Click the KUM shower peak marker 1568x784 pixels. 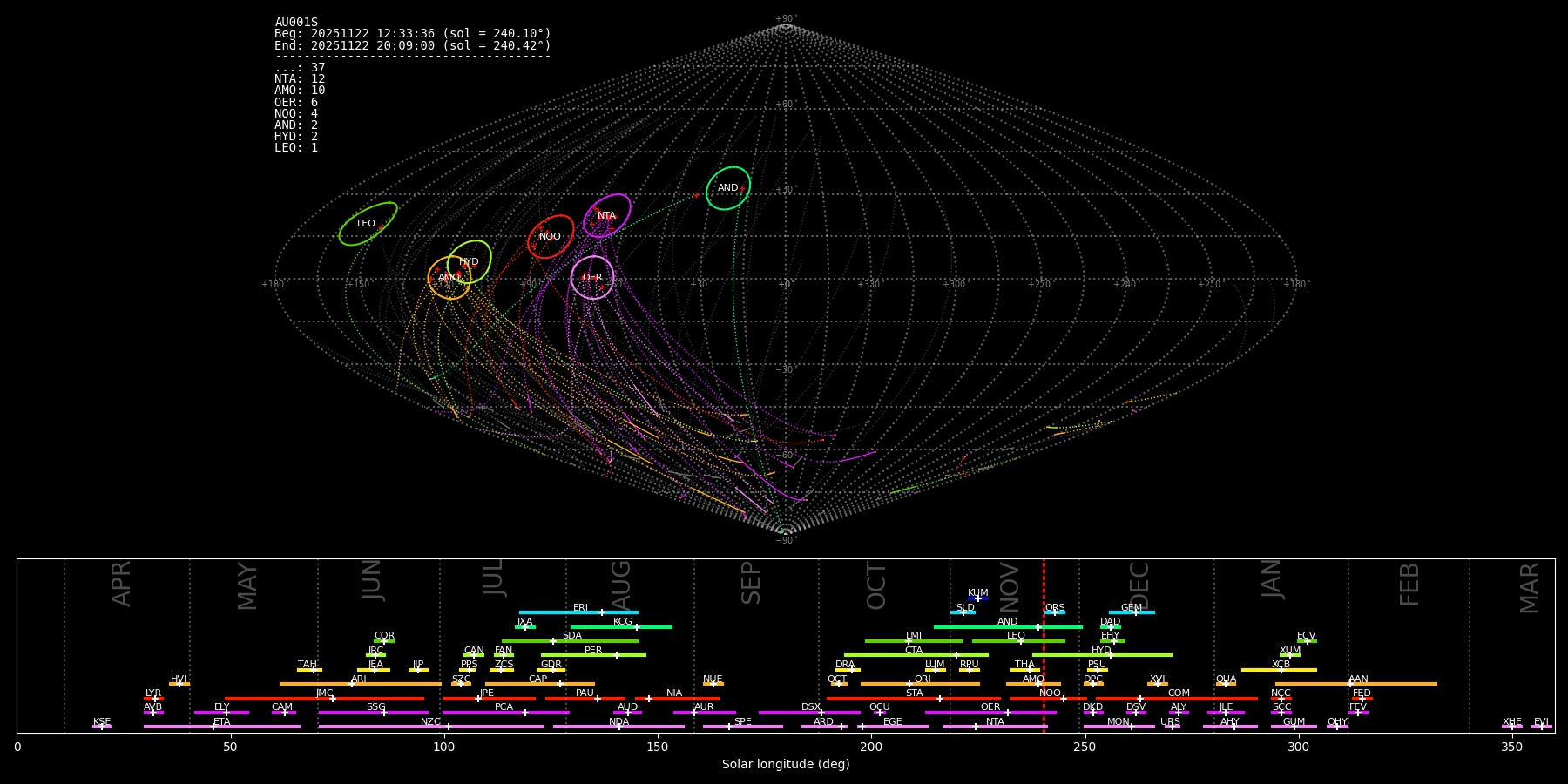pos(978,598)
